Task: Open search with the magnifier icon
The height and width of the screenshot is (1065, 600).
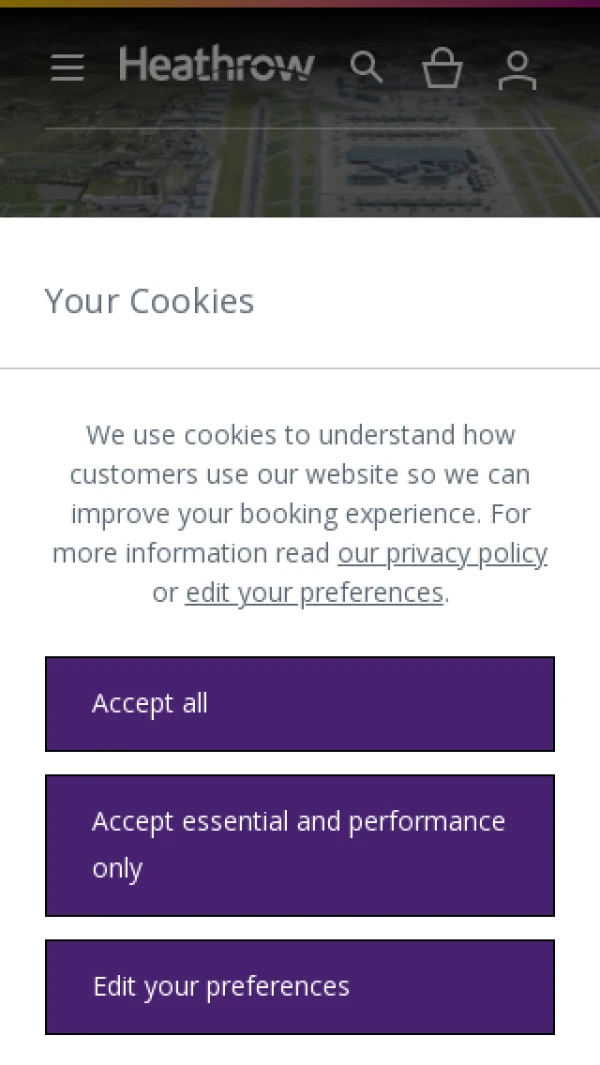Action: [x=366, y=67]
